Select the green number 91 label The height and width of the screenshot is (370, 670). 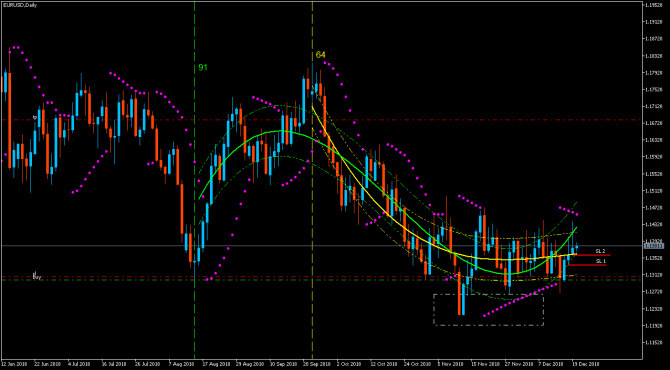pos(203,68)
